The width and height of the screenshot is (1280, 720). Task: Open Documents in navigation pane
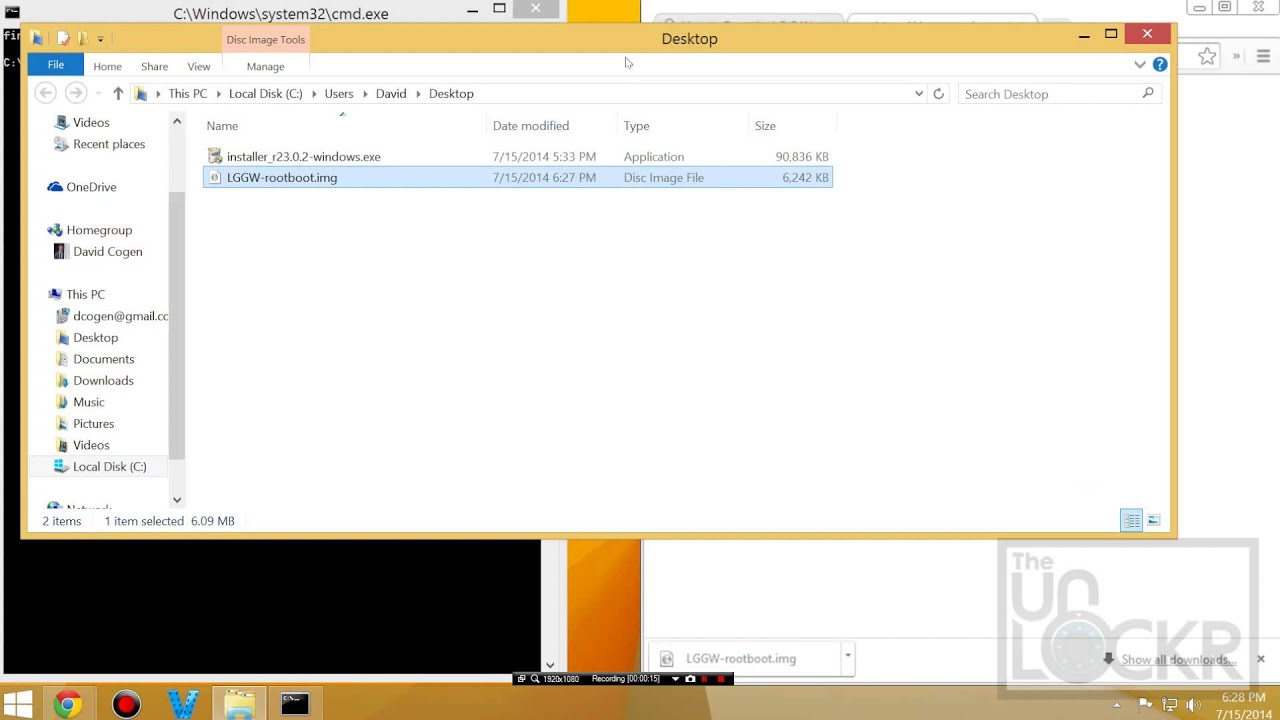(103, 359)
